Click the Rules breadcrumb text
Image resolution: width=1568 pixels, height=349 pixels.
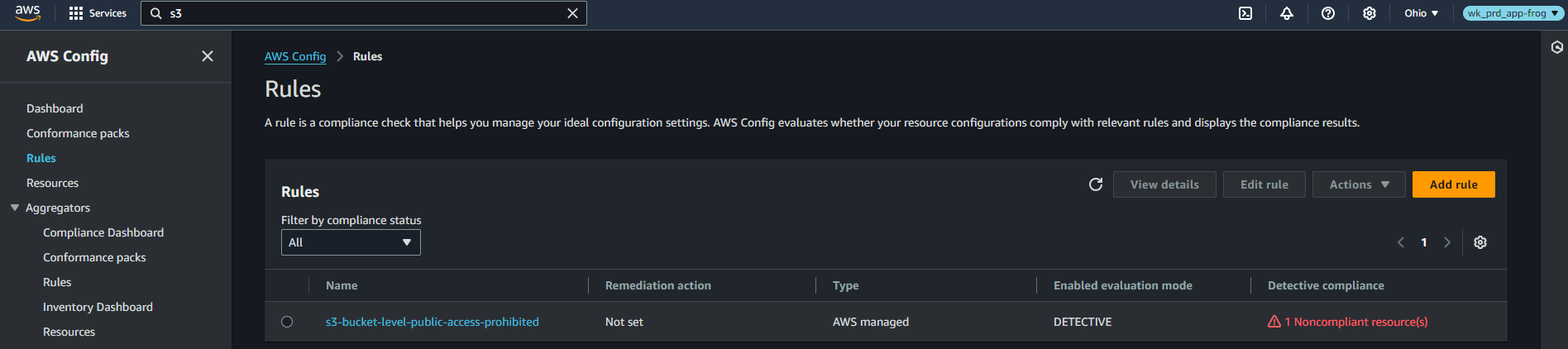367,56
